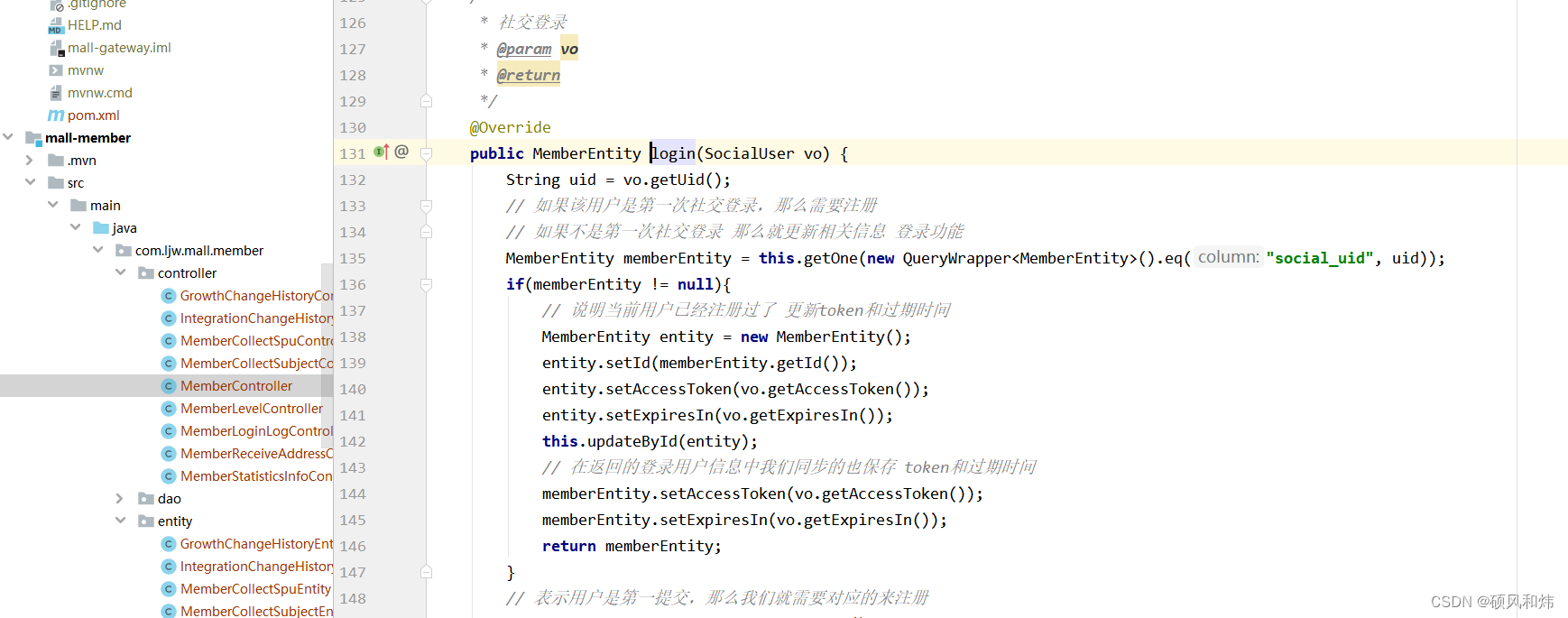Click line number 145 in gutter

pyautogui.click(x=353, y=520)
